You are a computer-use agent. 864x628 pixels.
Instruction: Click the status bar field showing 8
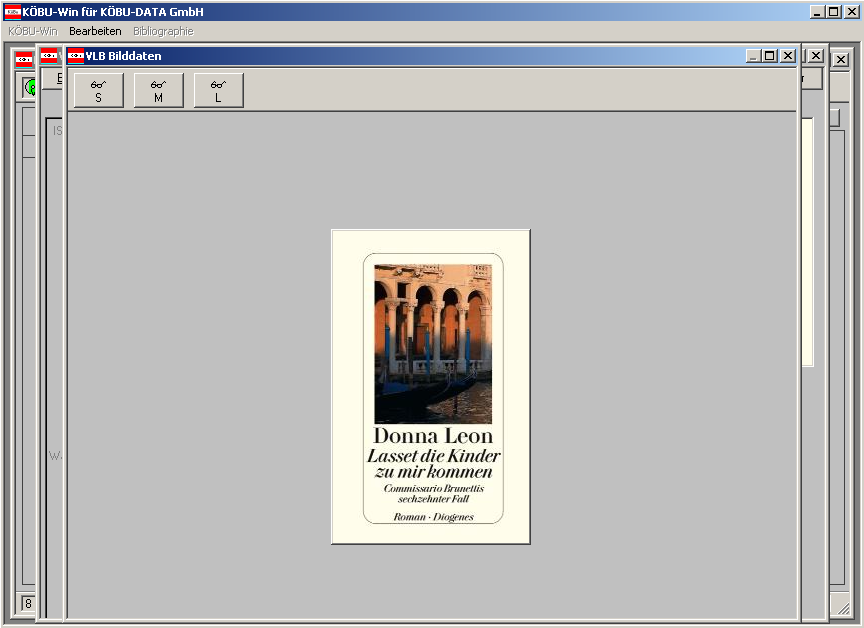(x=28, y=603)
